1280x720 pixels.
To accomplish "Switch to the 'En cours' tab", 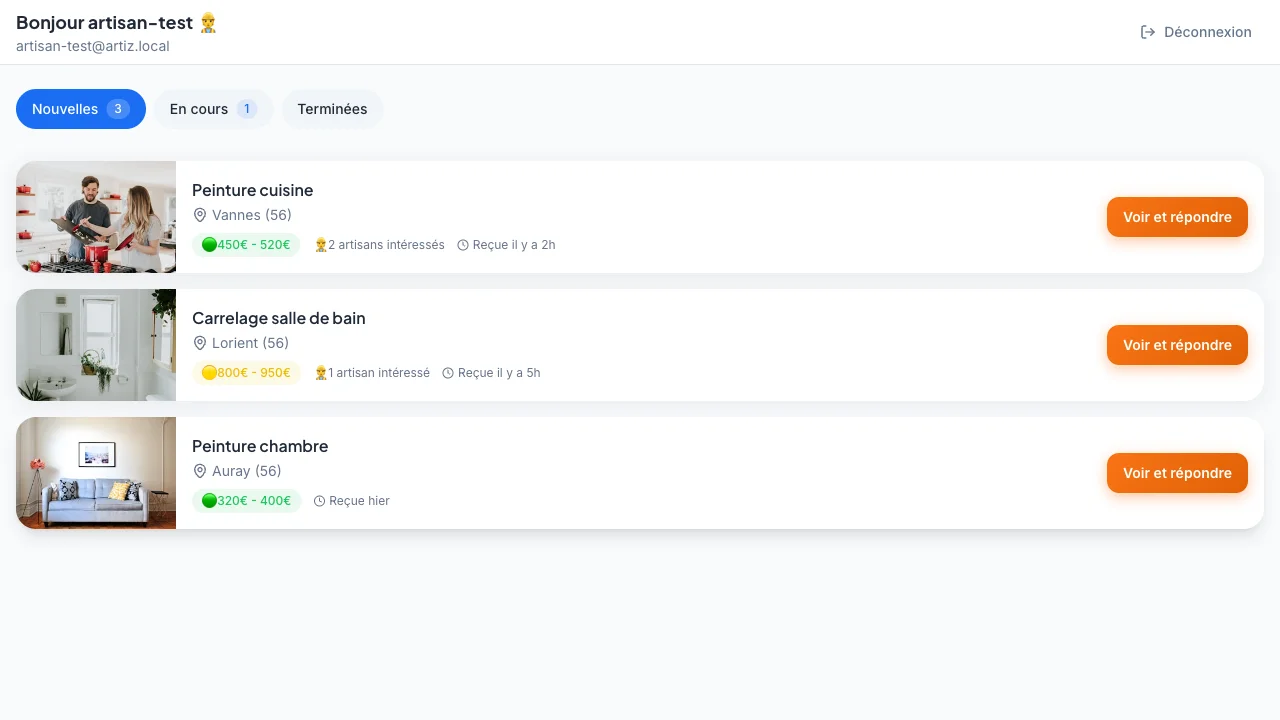I will click(213, 109).
